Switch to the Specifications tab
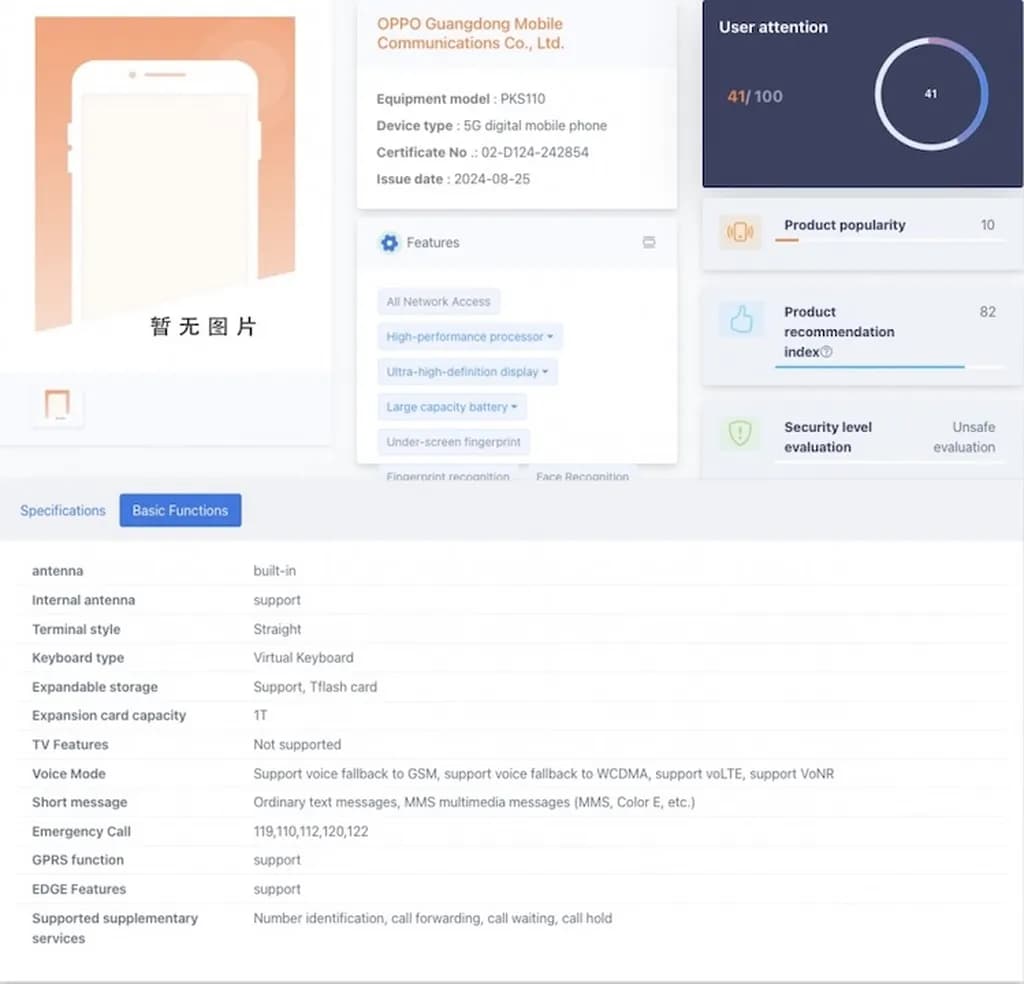Image resolution: width=1024 pixels, height=984 pixels. [63, 510]
